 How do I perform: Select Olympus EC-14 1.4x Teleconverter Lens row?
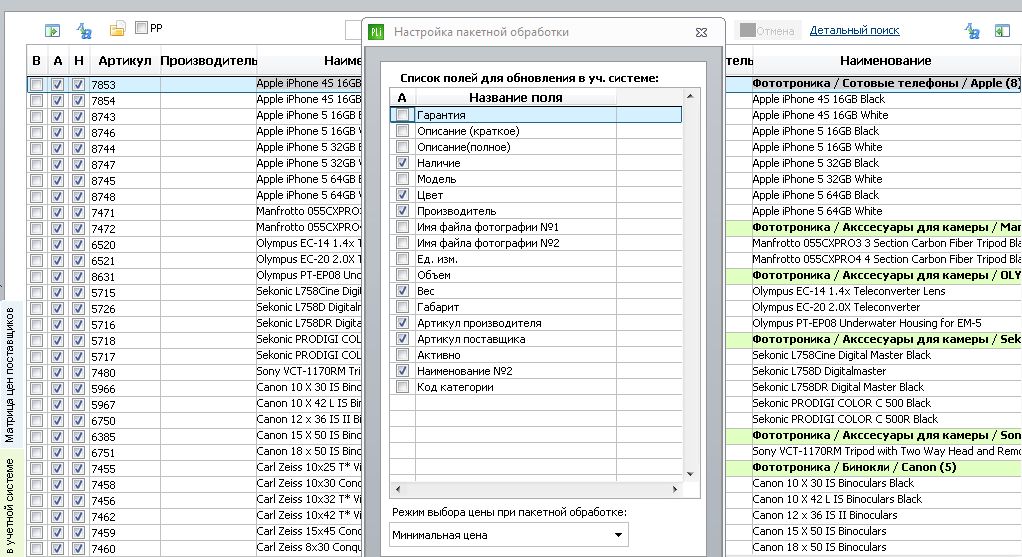click(886, 291)
